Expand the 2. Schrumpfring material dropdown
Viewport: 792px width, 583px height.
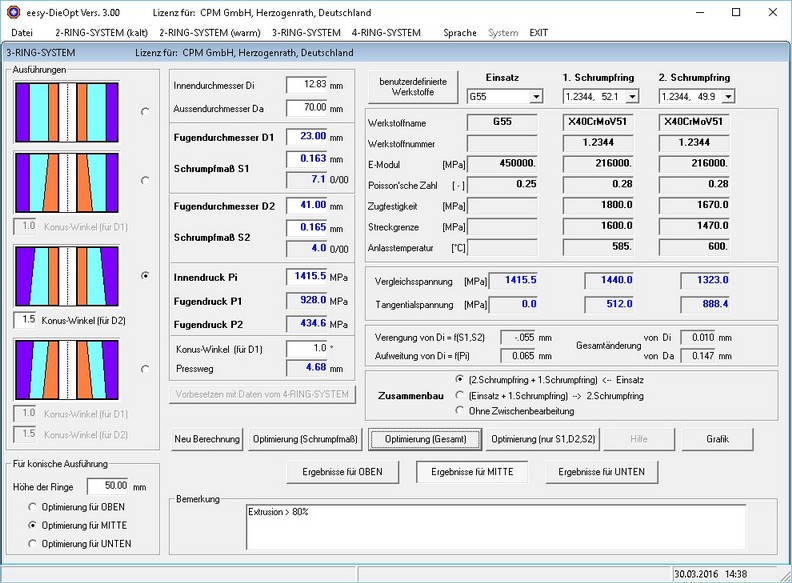click(x=727, y=97)
